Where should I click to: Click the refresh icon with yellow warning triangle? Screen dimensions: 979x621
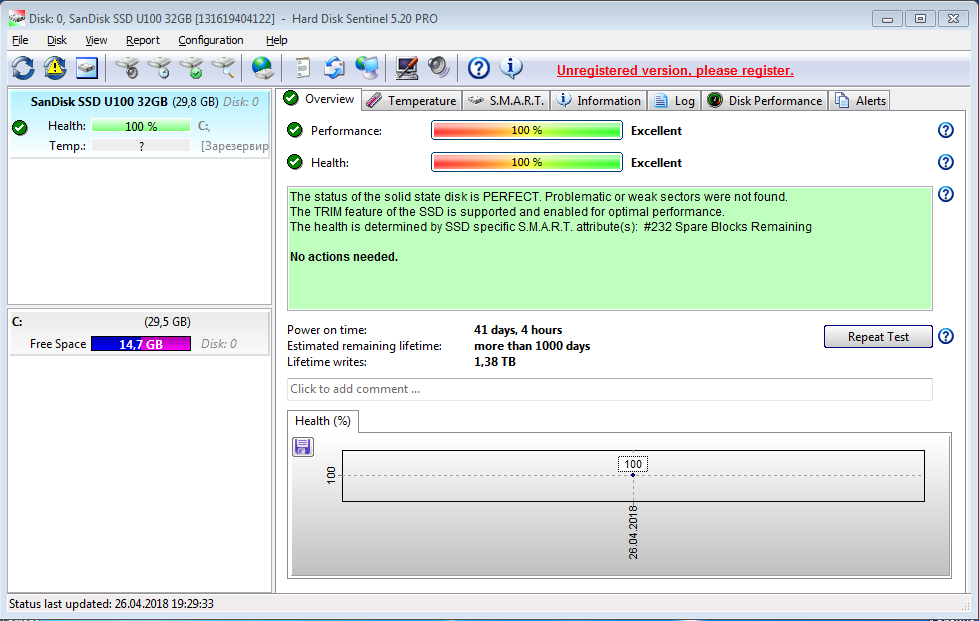pos(55,67)
